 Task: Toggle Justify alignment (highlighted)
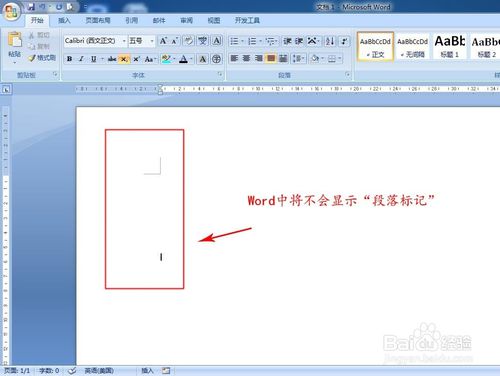[x=271, y=59]
